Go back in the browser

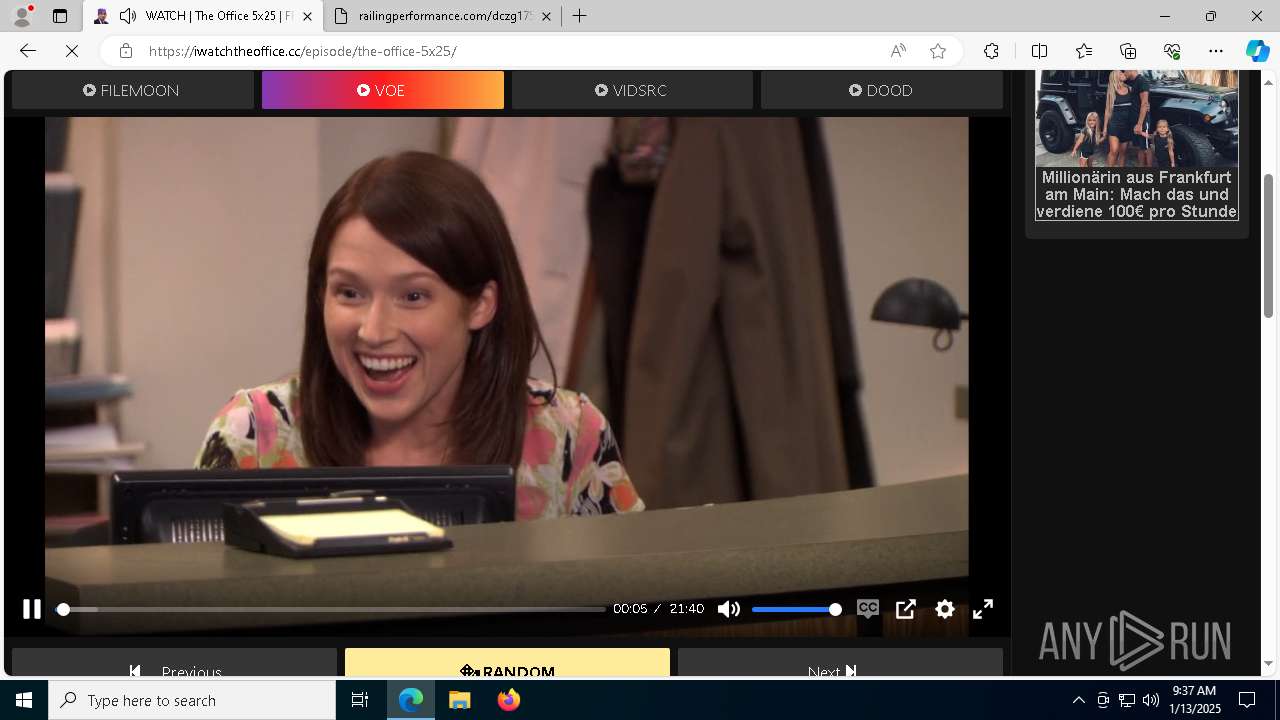28,51
